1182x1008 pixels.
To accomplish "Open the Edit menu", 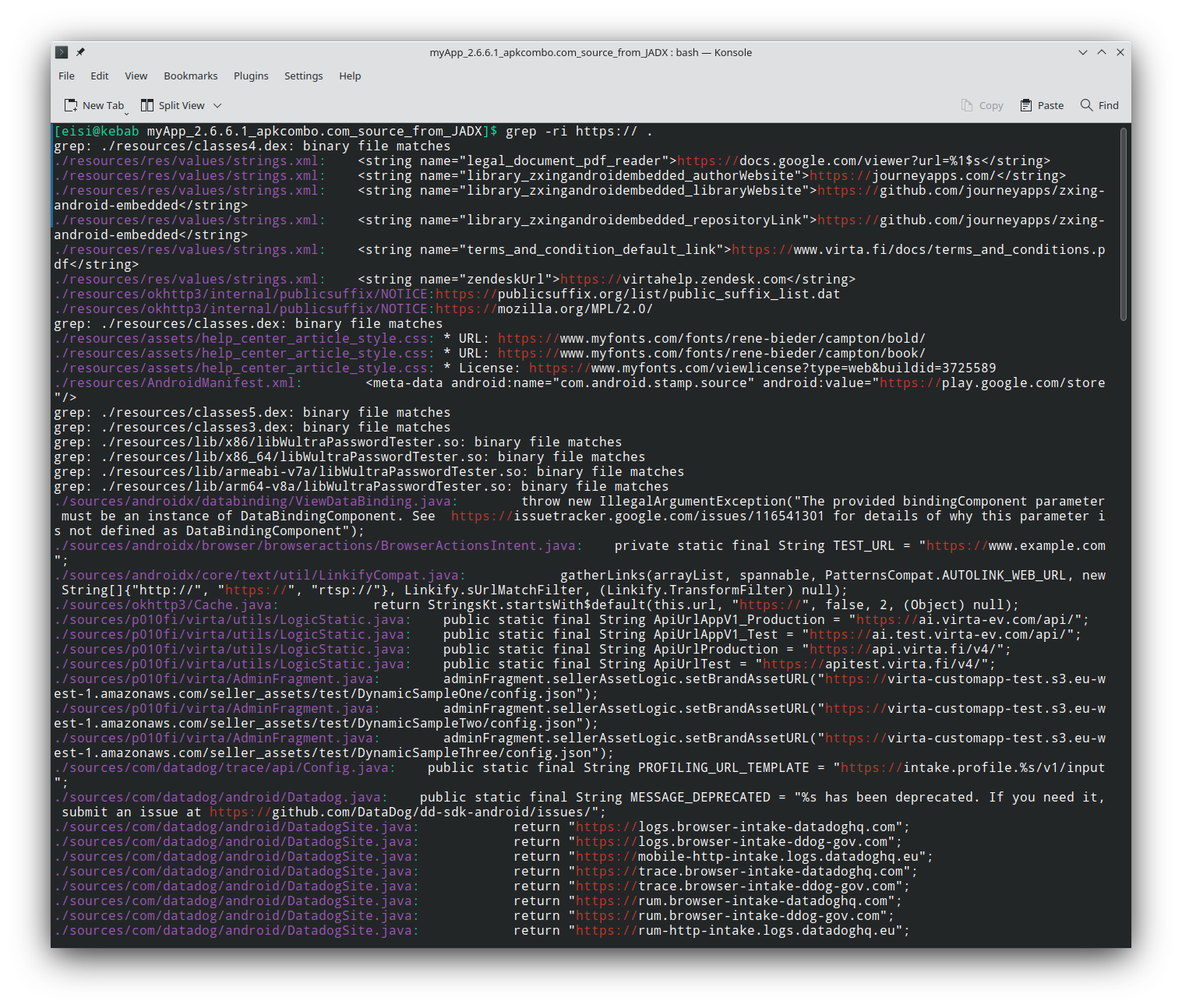I will click(99, 76).
